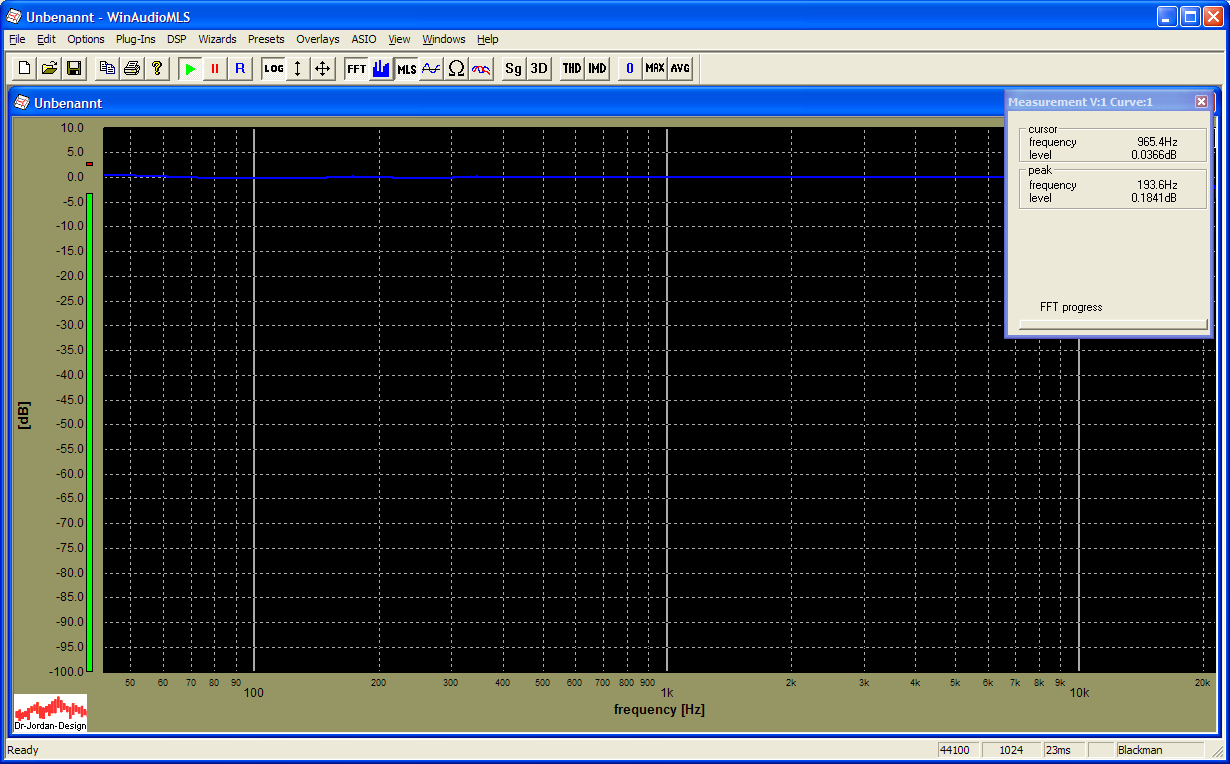Open the Wizards menu
This screenshot has width=1230, height=764.
(217, 39)
